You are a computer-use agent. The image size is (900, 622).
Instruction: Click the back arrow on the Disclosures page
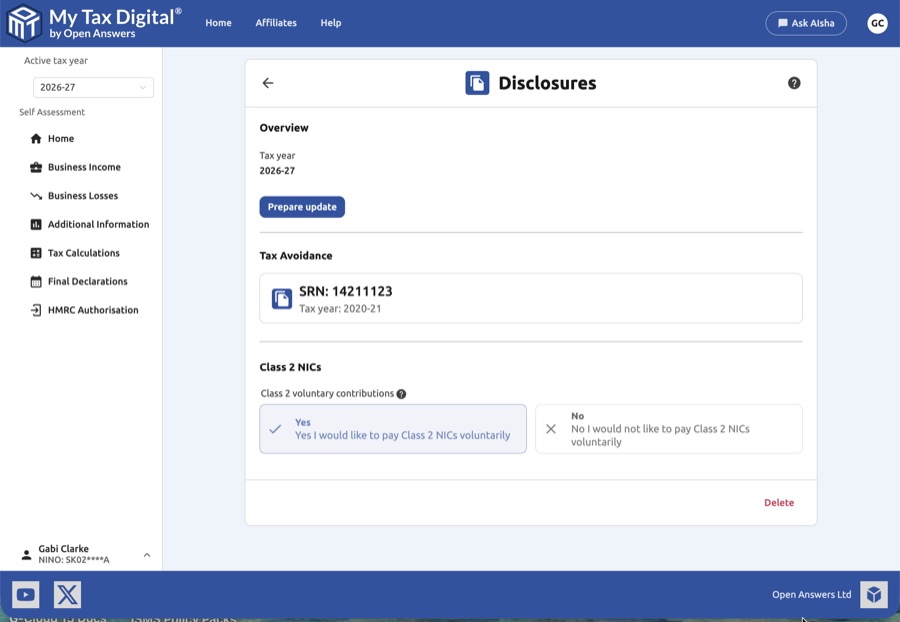[267, 83]
